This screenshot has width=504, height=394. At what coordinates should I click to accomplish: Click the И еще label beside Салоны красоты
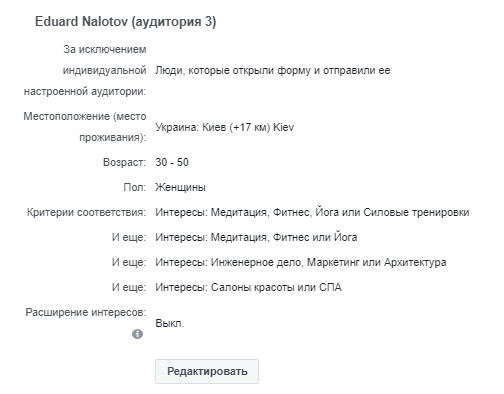[x=129, y=287]
